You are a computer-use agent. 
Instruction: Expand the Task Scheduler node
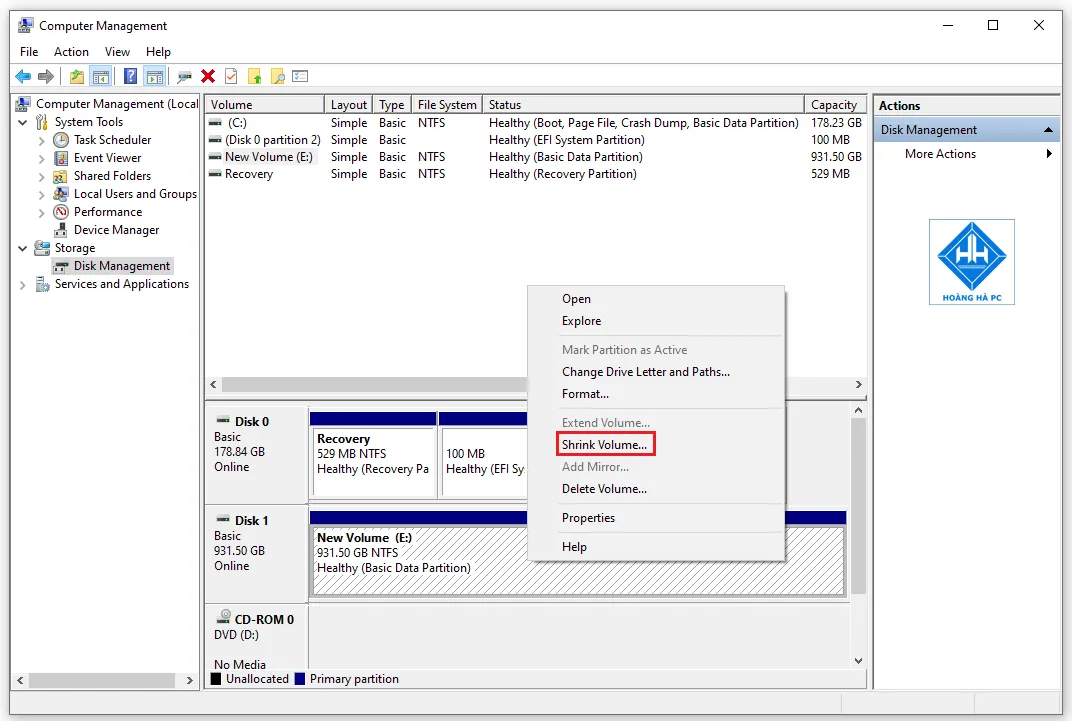coord(42,141)
